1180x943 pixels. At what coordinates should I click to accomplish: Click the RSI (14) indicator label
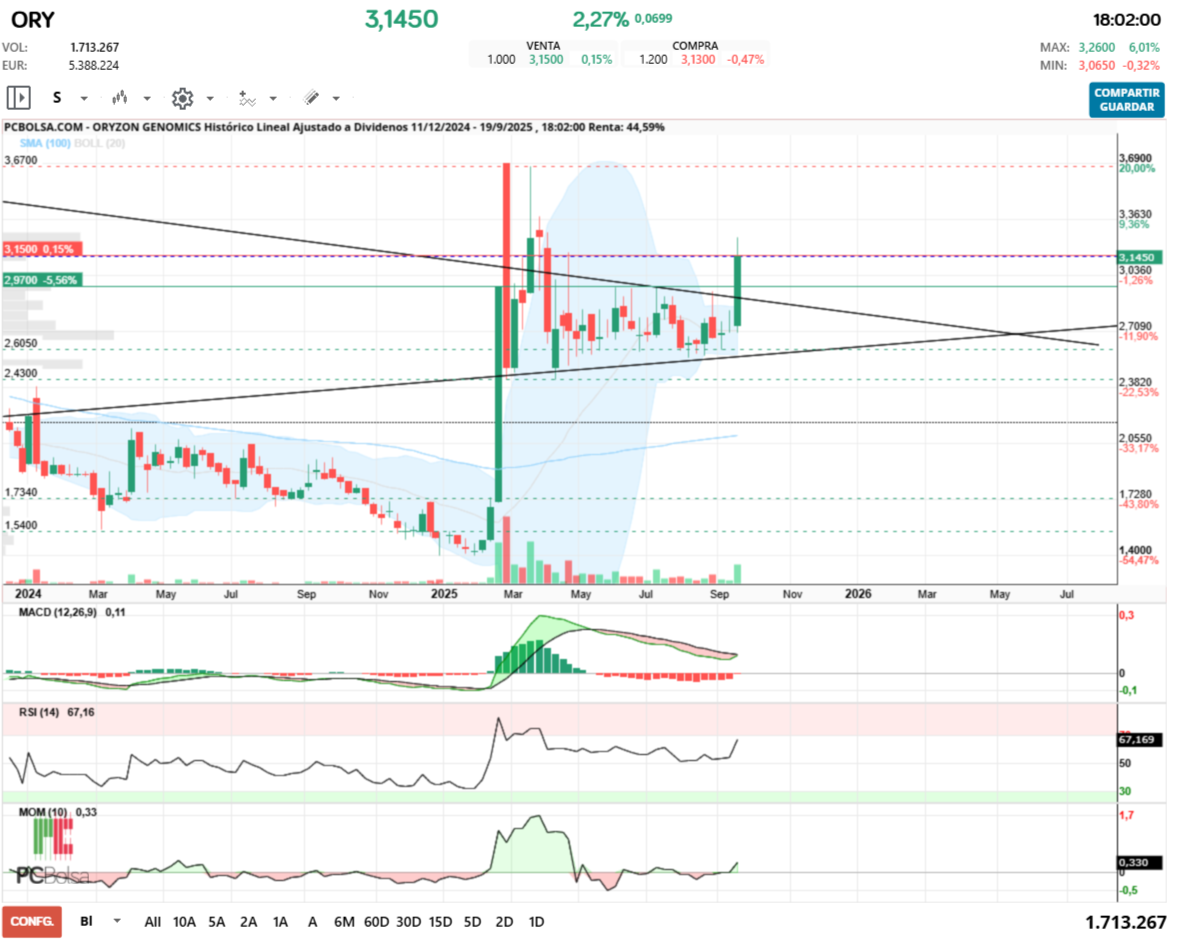tap(39, 712)
